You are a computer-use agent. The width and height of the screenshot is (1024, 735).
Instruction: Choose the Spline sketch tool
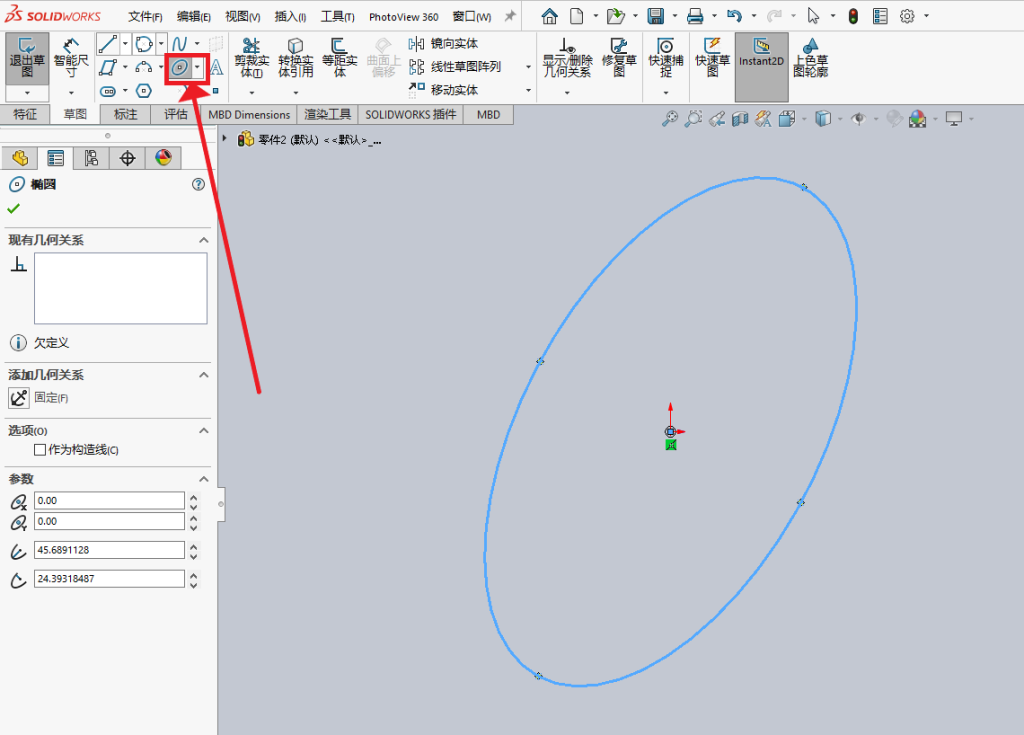180,44
